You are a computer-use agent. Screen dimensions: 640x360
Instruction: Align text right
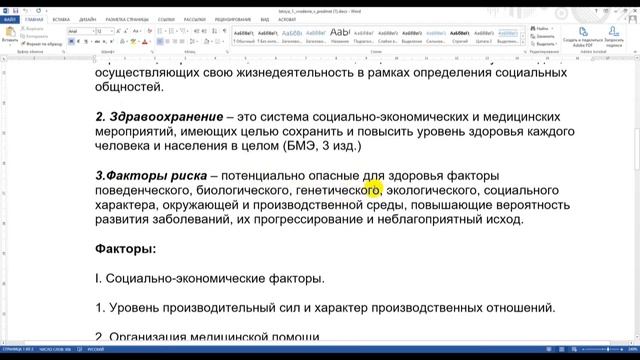pyautogui.click(x=175, y=42)
